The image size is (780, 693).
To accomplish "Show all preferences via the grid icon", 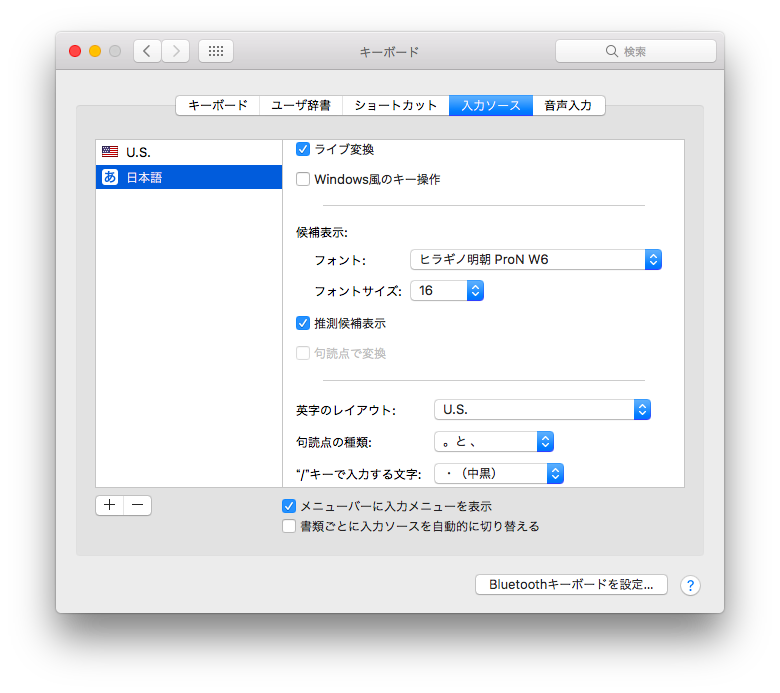I will click(x=216, y=51).
